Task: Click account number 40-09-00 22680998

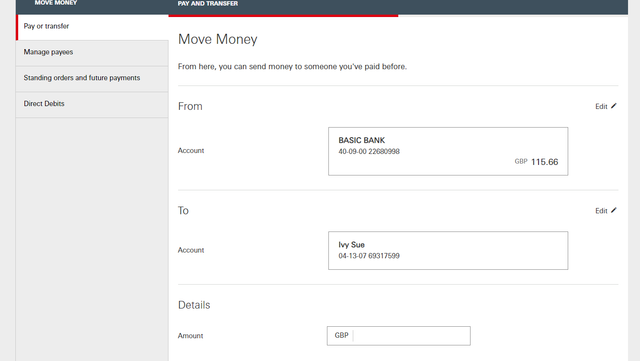Action: point(369,152)
